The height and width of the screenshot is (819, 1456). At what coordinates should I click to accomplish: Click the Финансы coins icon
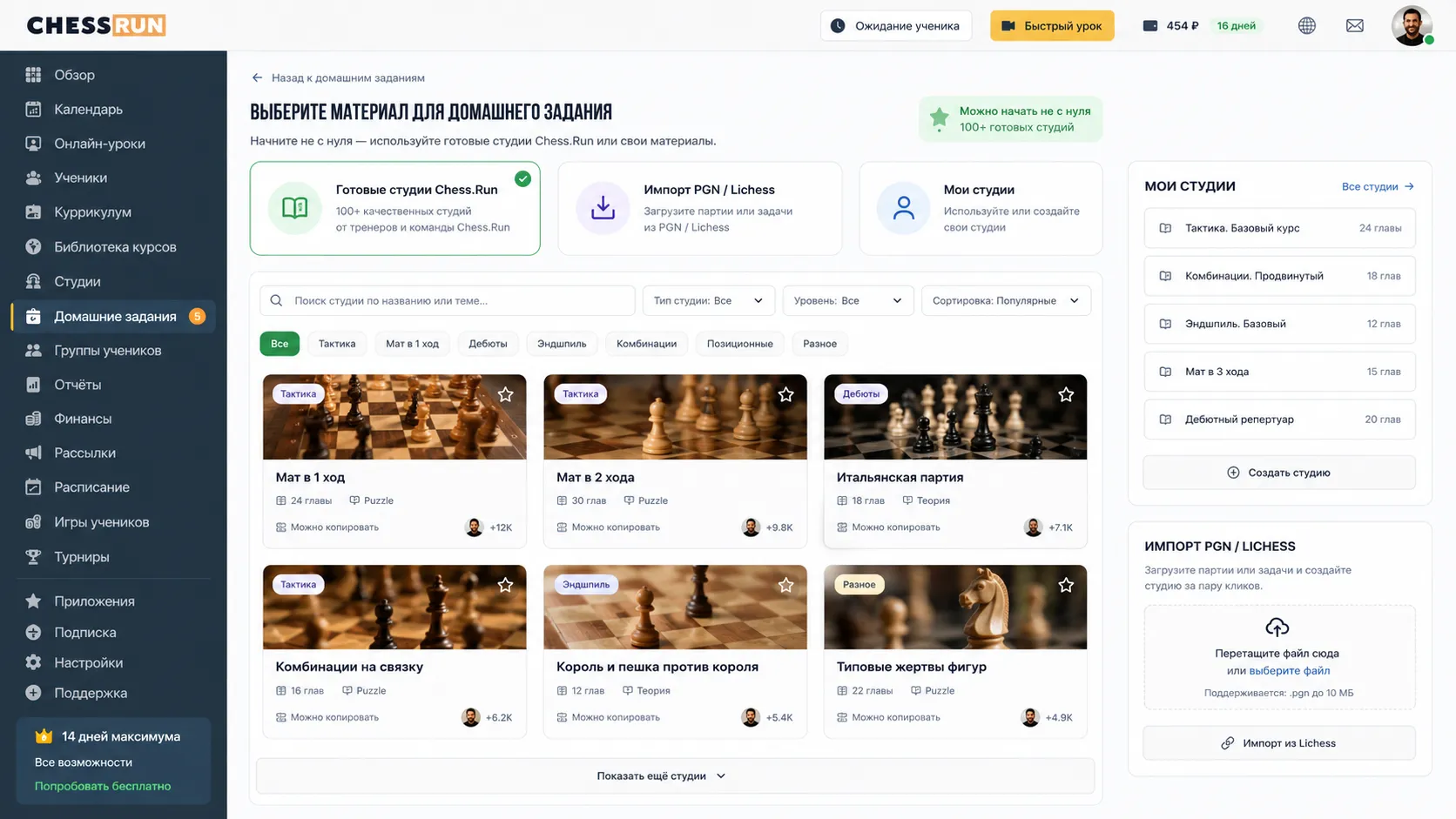point(33,419)
